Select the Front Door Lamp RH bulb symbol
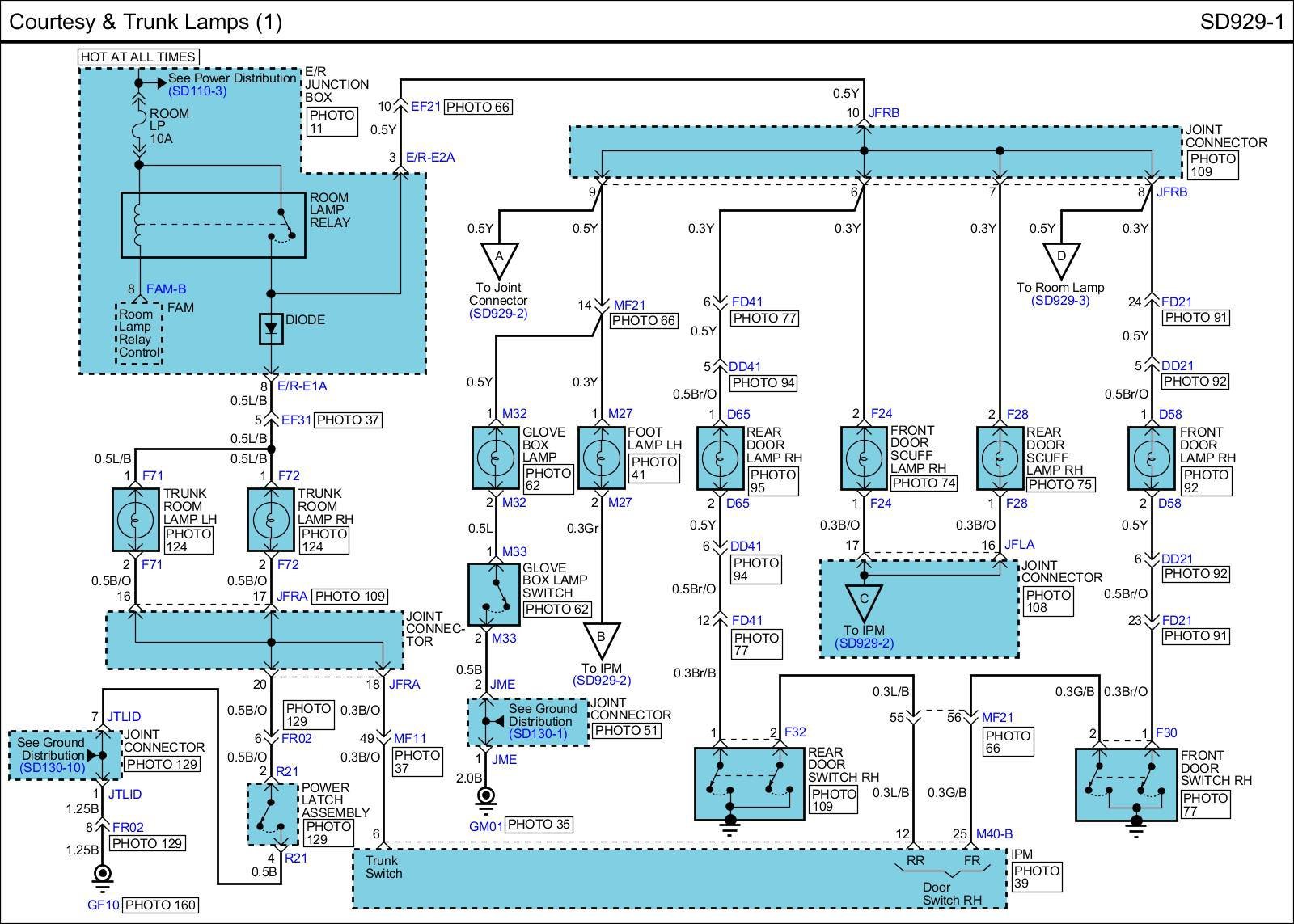 tap(1152, 458)
